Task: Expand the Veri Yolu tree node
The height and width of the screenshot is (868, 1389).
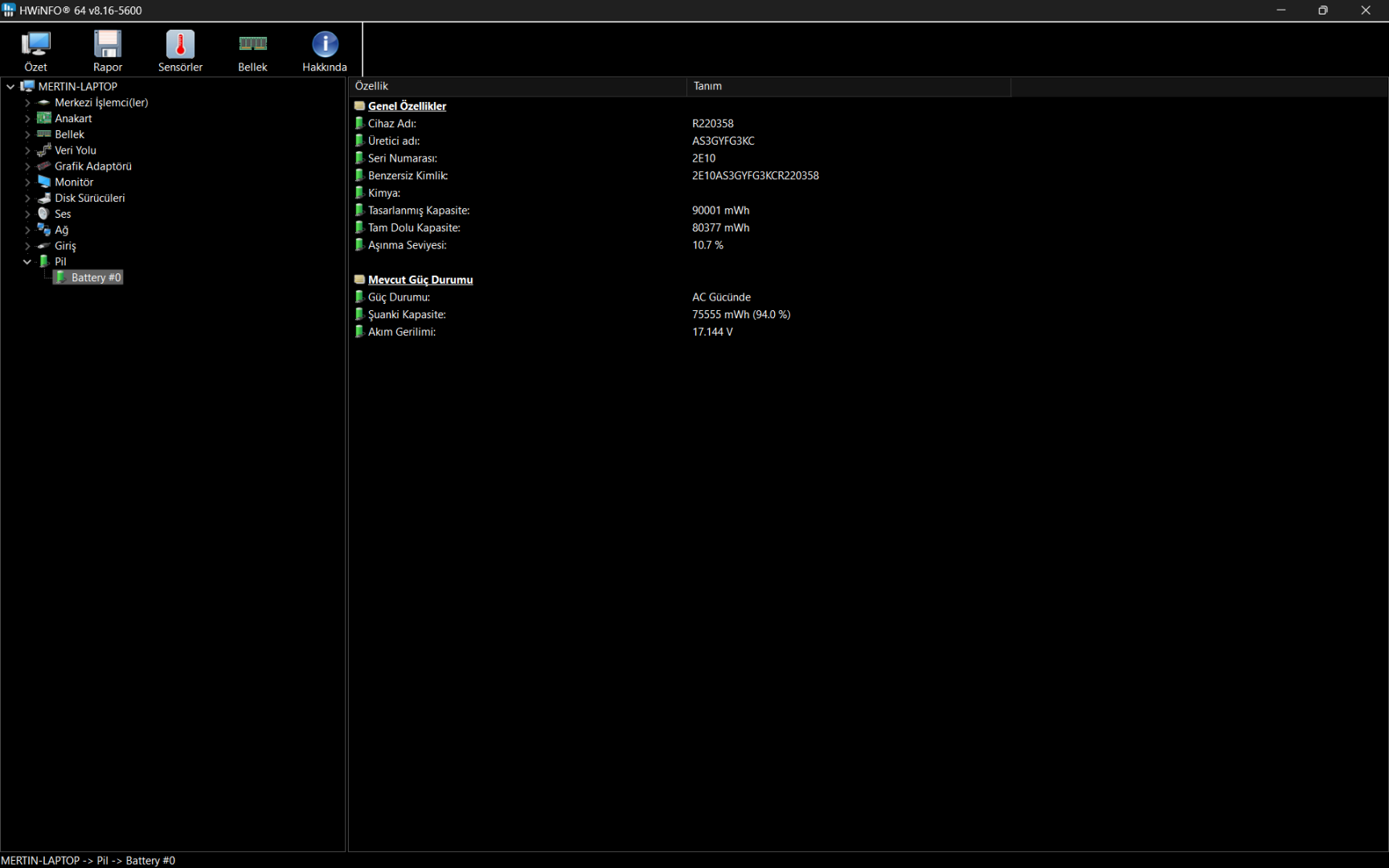Action: tap(27, 150)
